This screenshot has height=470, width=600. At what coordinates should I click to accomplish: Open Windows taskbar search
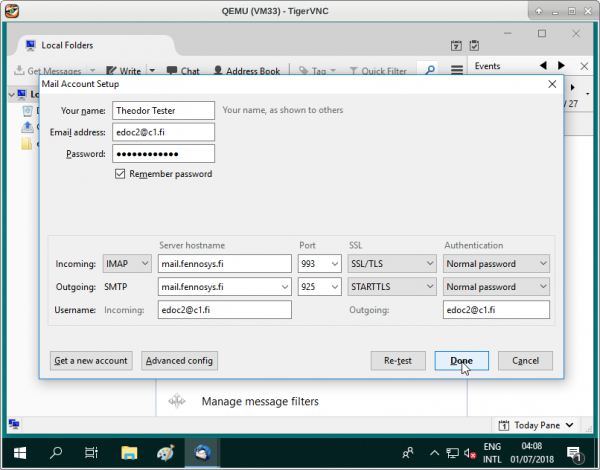tap(56, 453)
